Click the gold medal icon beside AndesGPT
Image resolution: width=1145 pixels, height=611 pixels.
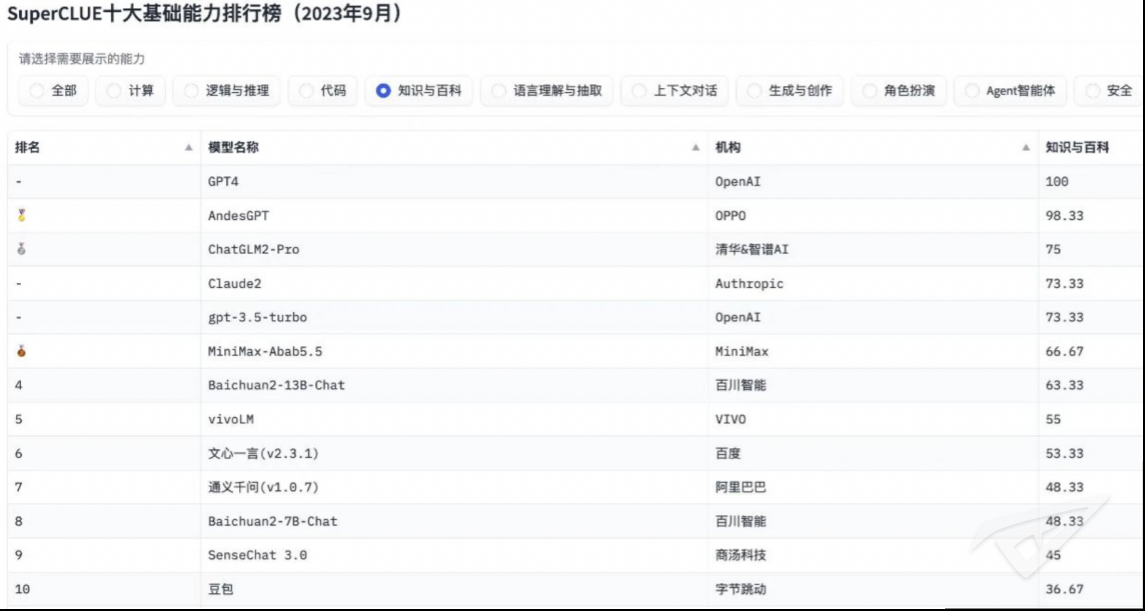[21, 215]
